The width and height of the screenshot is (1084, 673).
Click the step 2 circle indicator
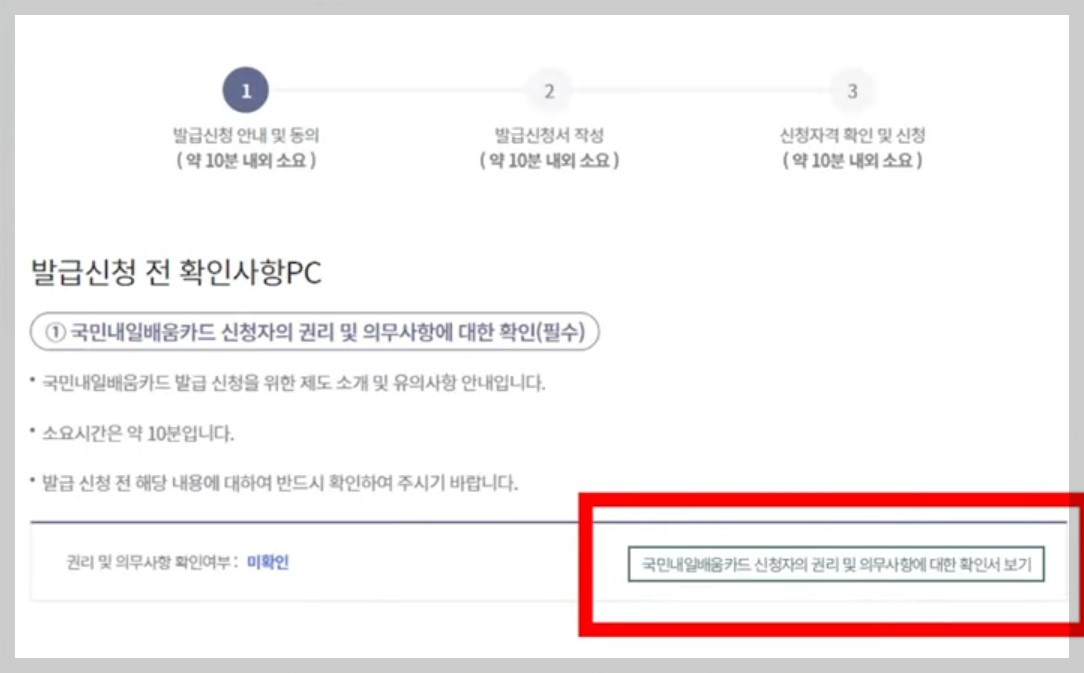pyautogui.click(x=549, y=91)
